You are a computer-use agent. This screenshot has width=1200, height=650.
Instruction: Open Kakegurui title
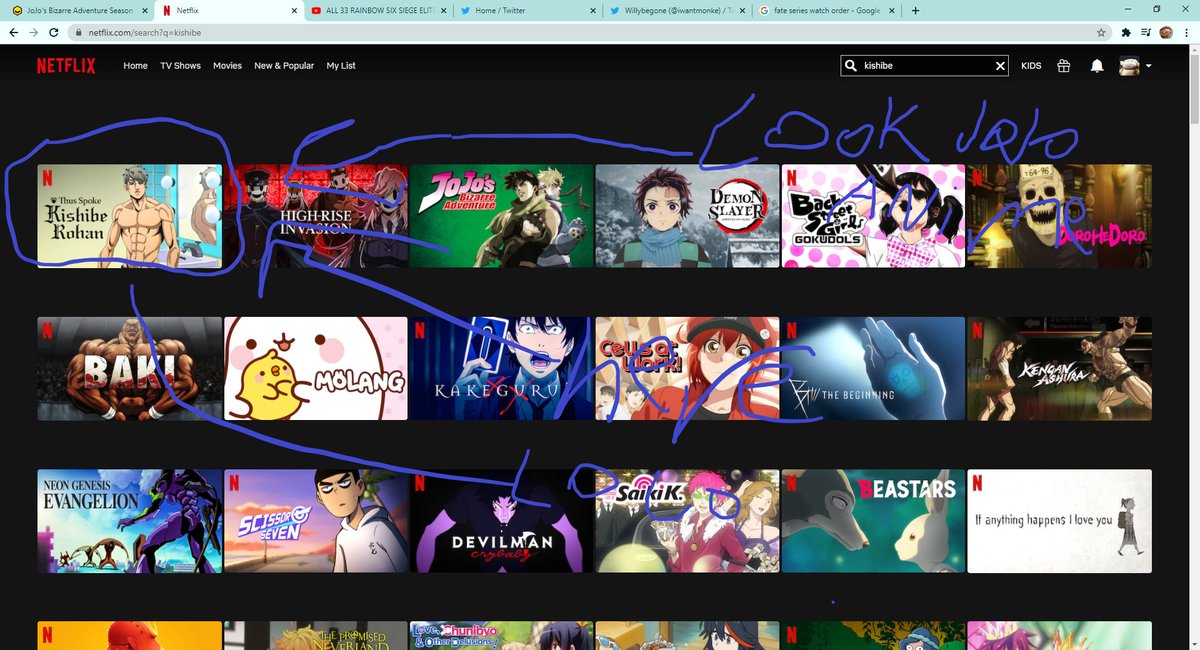(502, 369)
